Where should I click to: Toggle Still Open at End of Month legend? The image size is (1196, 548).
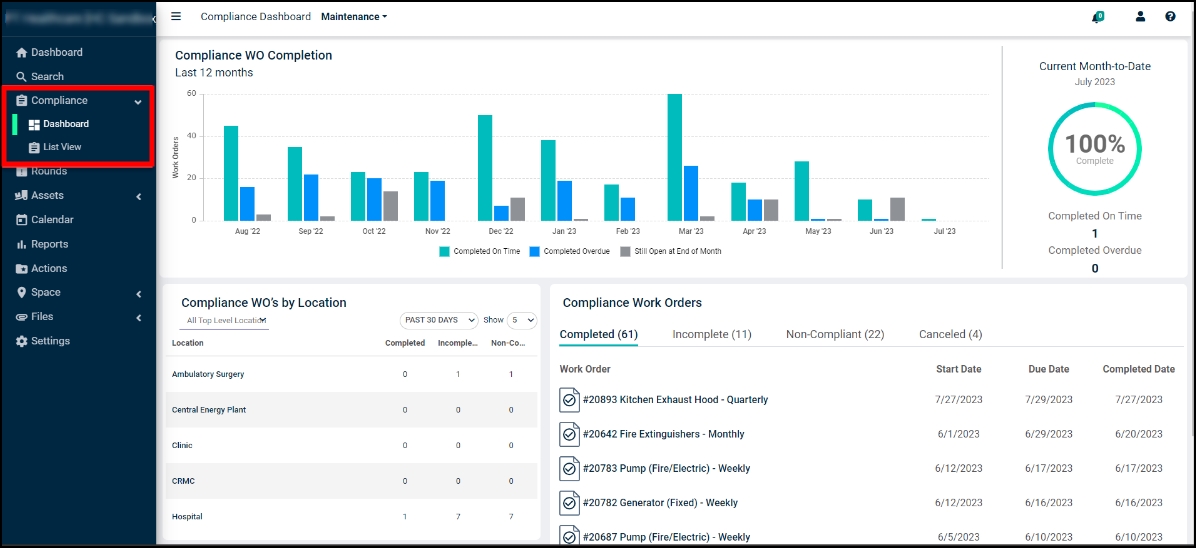pos(670,251)
